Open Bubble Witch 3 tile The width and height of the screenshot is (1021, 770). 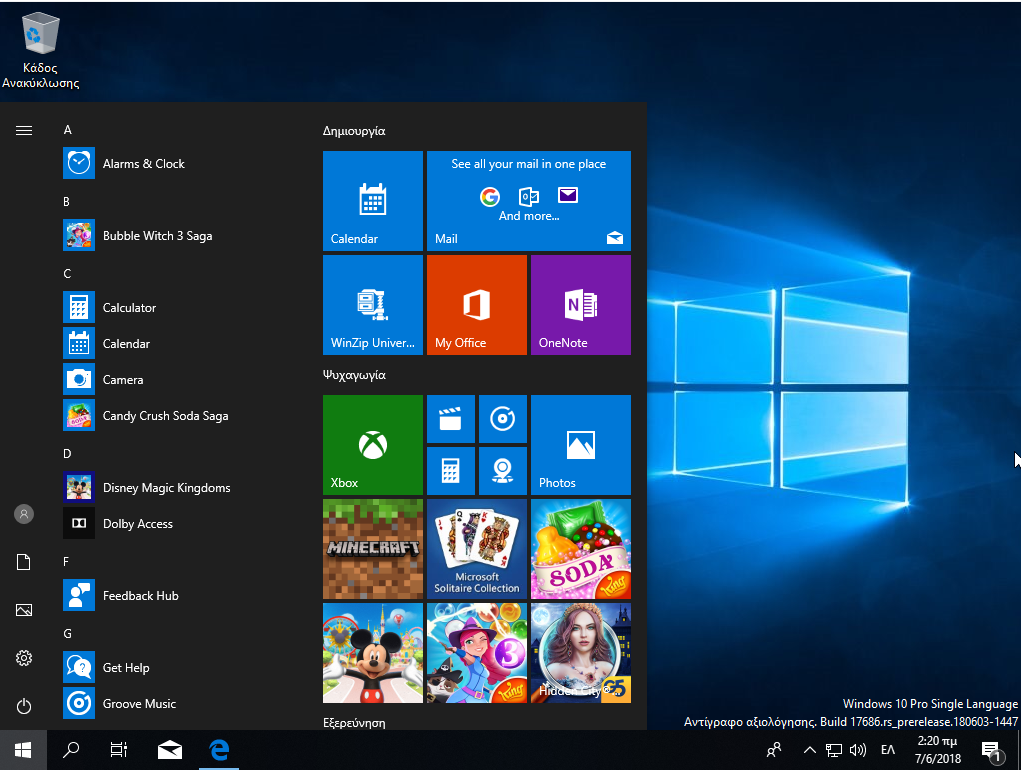pos(477,653)
